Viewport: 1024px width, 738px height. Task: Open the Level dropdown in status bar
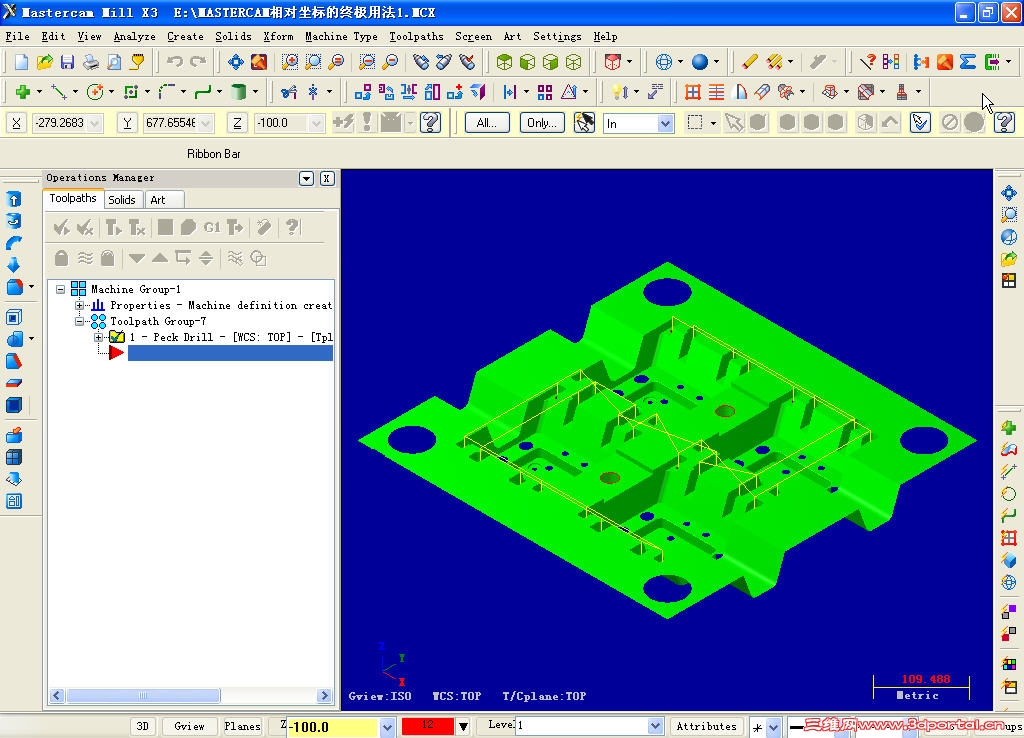click(656, 726)
